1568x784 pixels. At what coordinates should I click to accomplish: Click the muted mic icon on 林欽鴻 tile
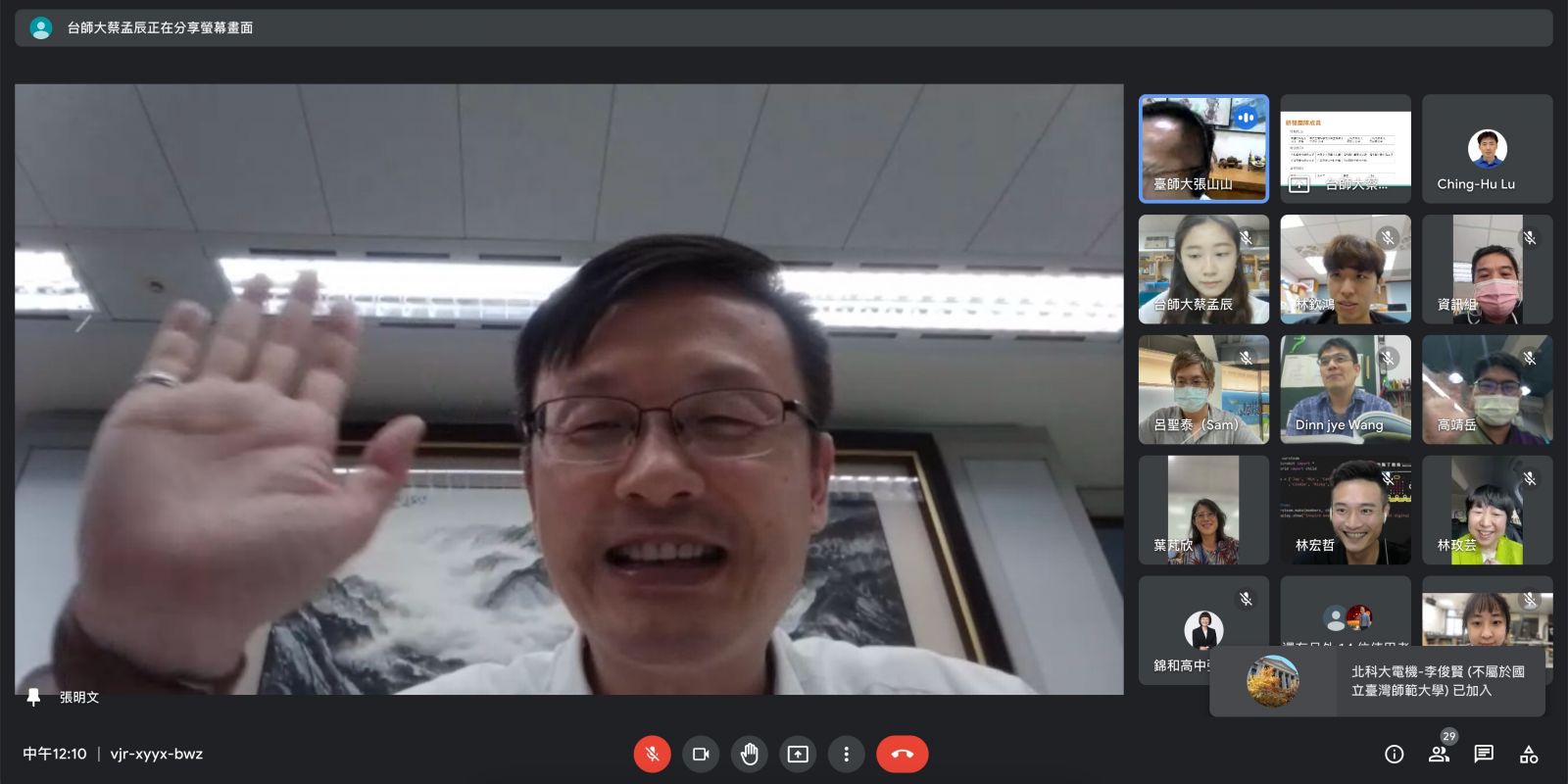coord(1388,237)
